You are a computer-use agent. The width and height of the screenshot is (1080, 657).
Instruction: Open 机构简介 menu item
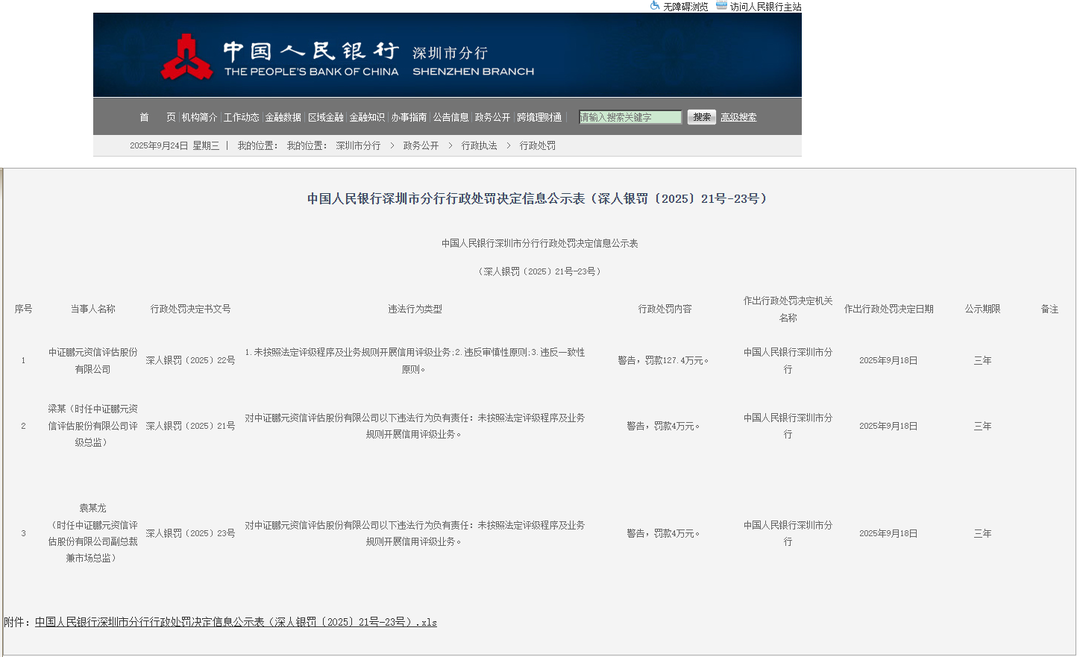pos(198,117)
